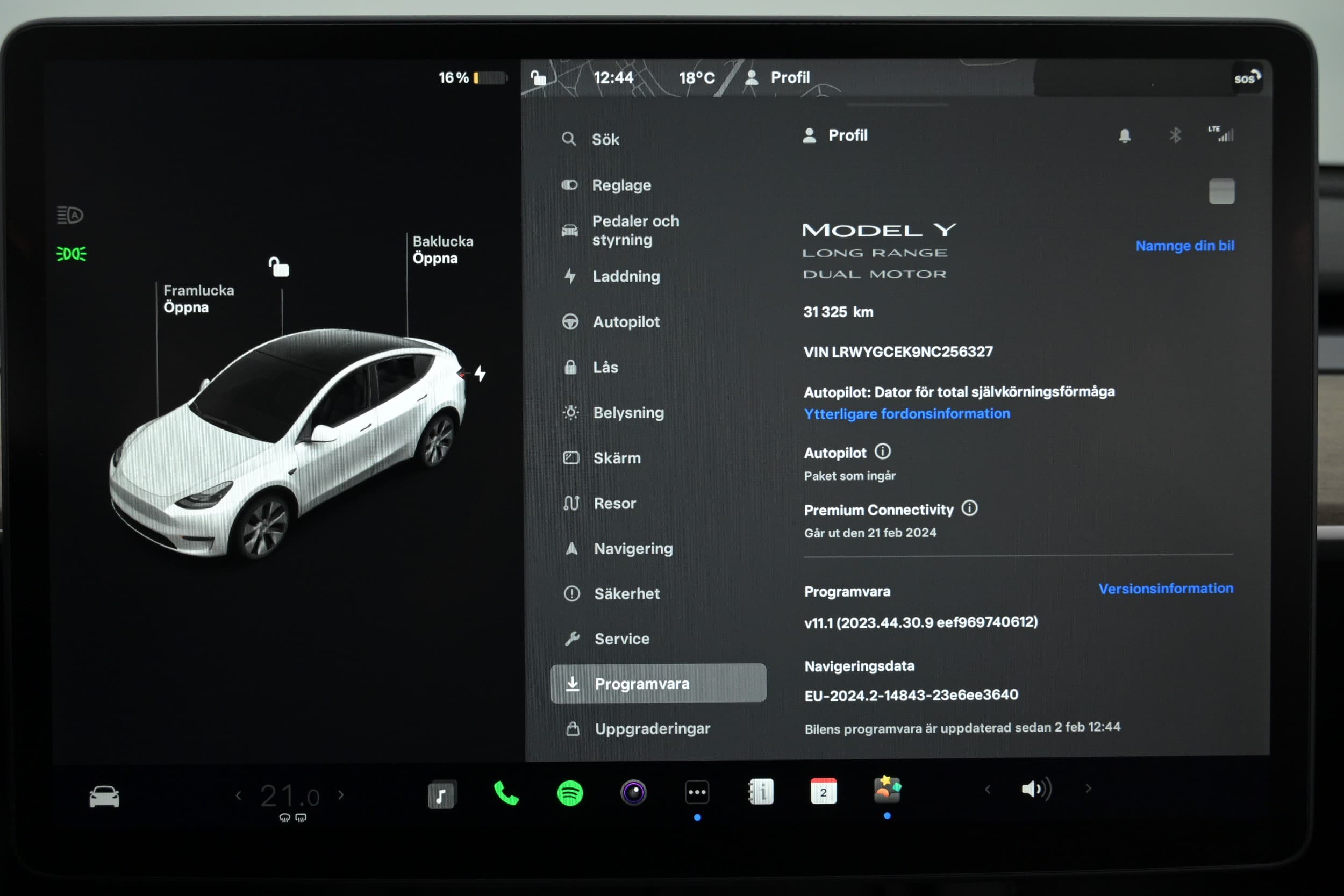Toggle rear defrost icon below temperature
1344x896 pixels.
(301, 818)
